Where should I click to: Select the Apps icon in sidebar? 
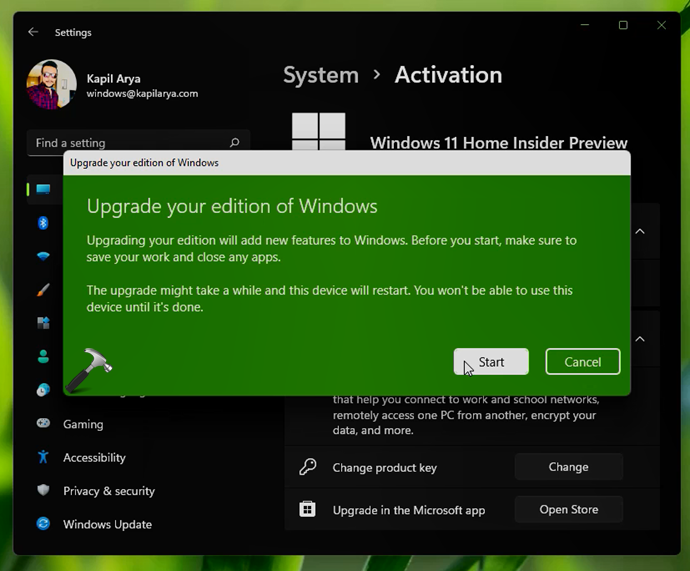pos(43,323)
